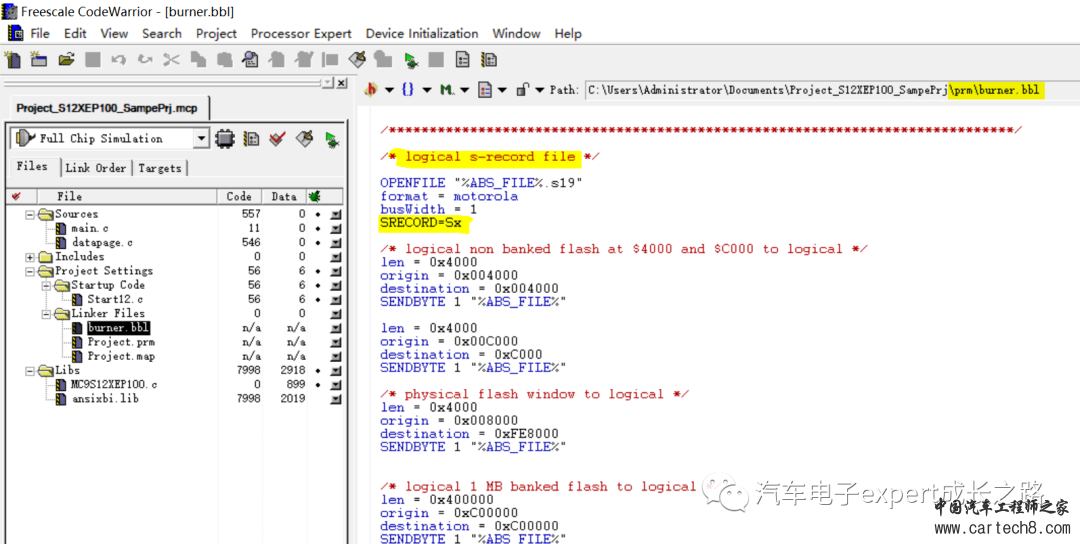Select Start12.c in file tree
The image size is (1080, 544).
coord(116,300)
